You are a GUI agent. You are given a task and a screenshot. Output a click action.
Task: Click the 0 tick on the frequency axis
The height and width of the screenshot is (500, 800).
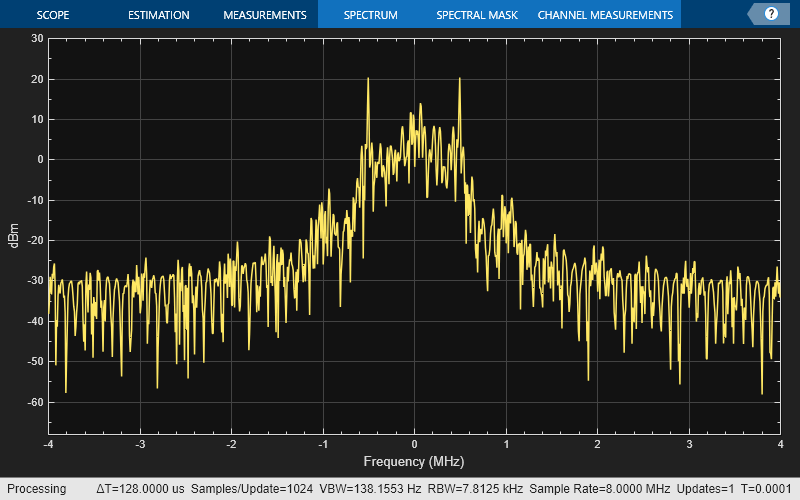[x=414, y=443]
